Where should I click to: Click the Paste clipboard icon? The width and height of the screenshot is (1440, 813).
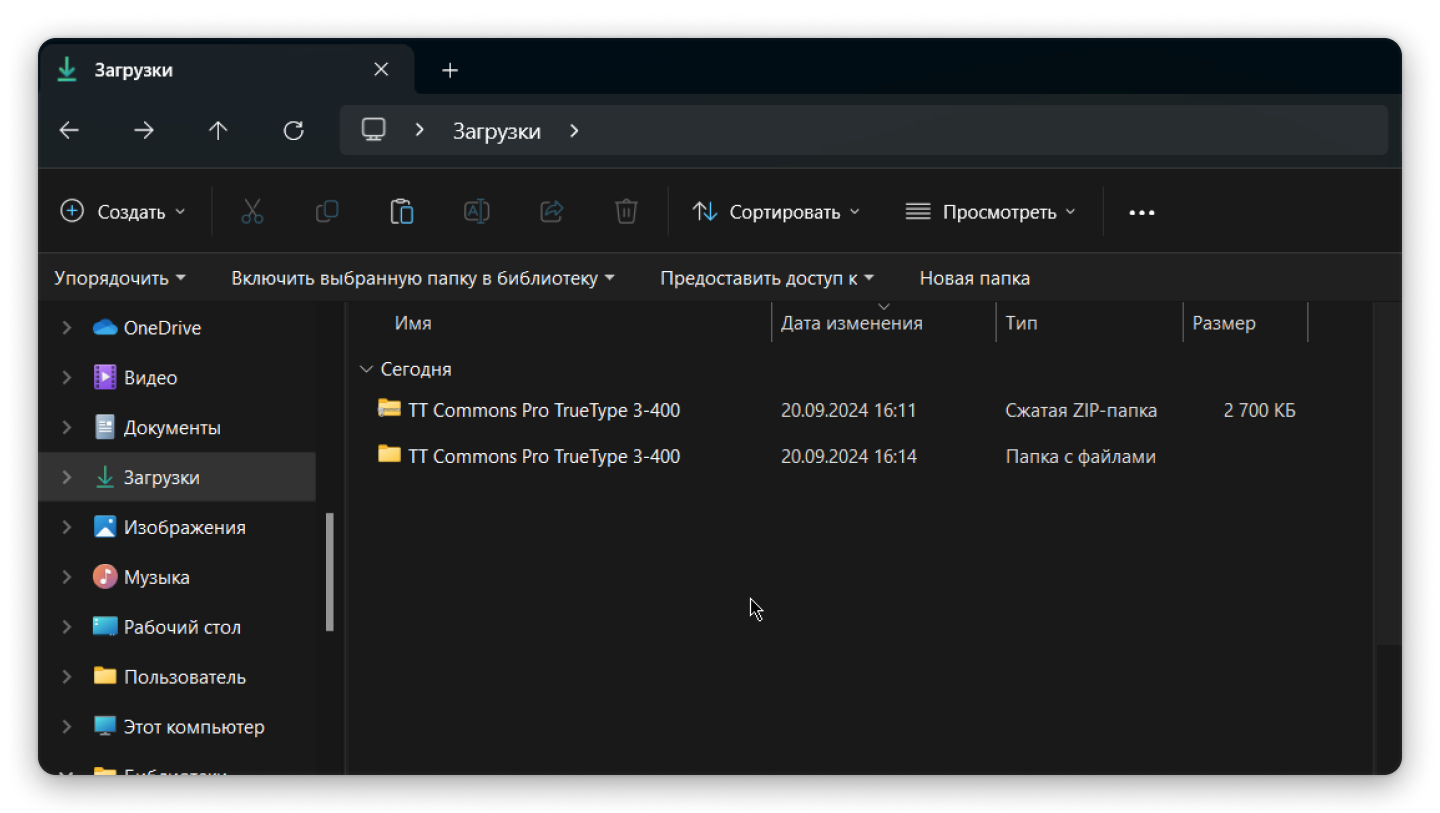(402, 211)
